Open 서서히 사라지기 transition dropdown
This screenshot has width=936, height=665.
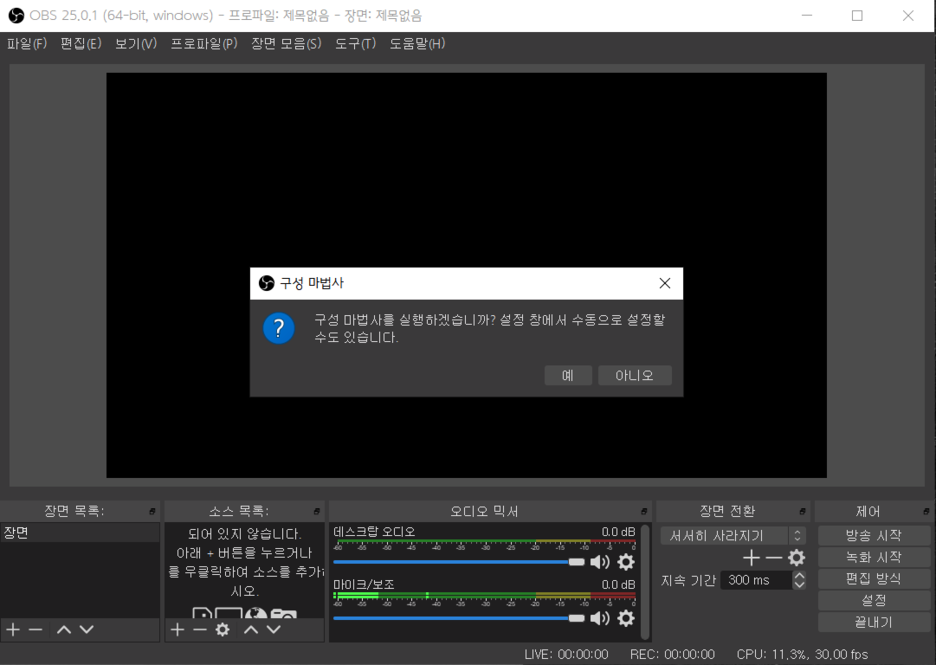point(733,535)
